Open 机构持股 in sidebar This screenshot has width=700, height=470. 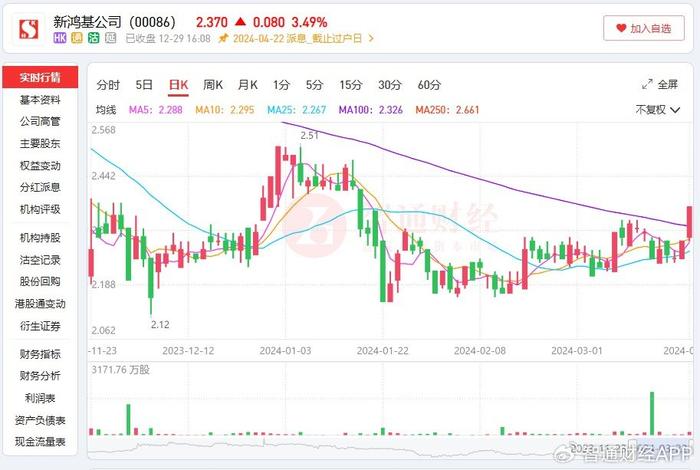pyautogui.click(x=40, y=238)
